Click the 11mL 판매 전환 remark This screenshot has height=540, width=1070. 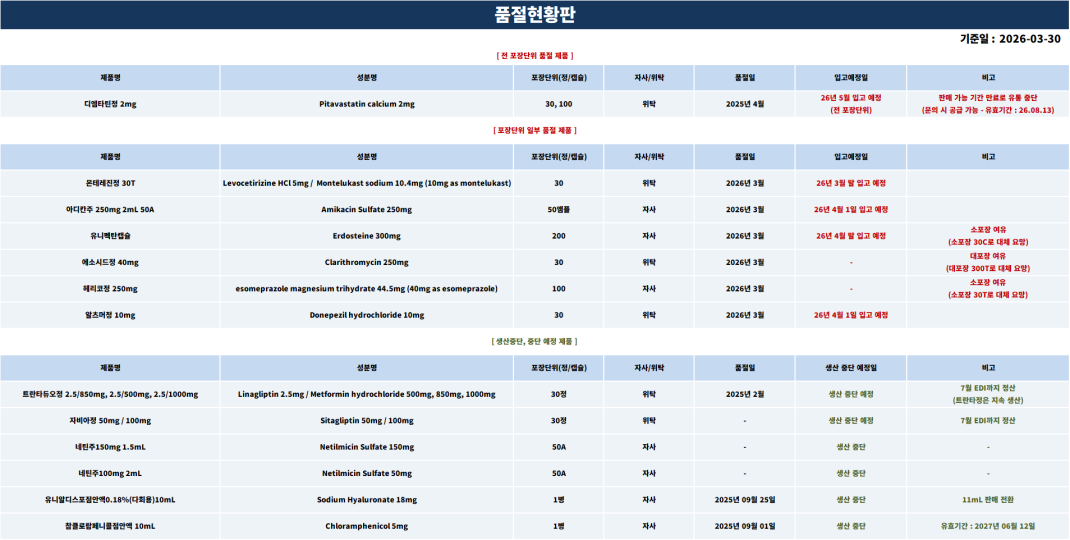[x=987, y=499]
